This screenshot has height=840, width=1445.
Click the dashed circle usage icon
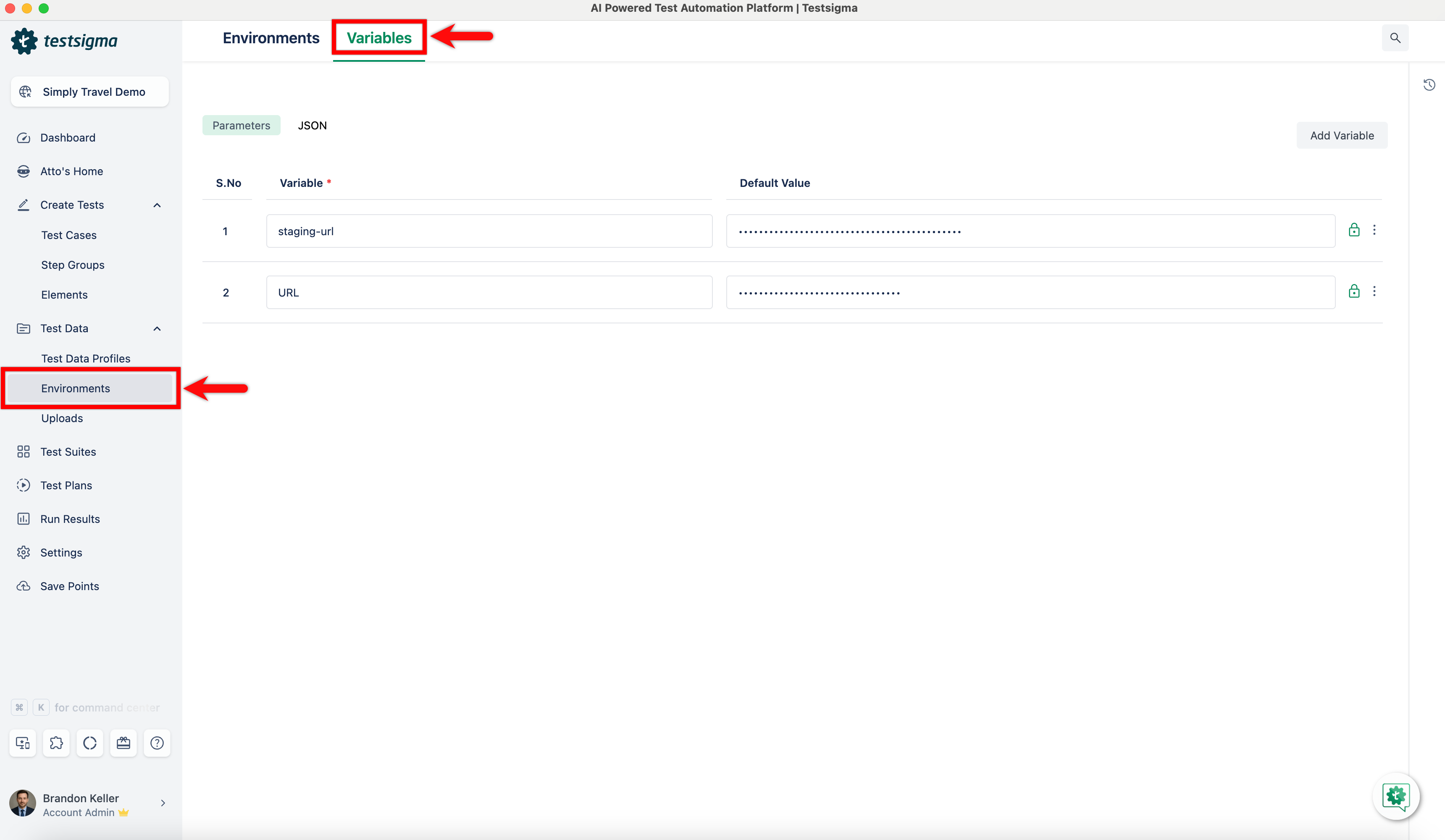90,743
